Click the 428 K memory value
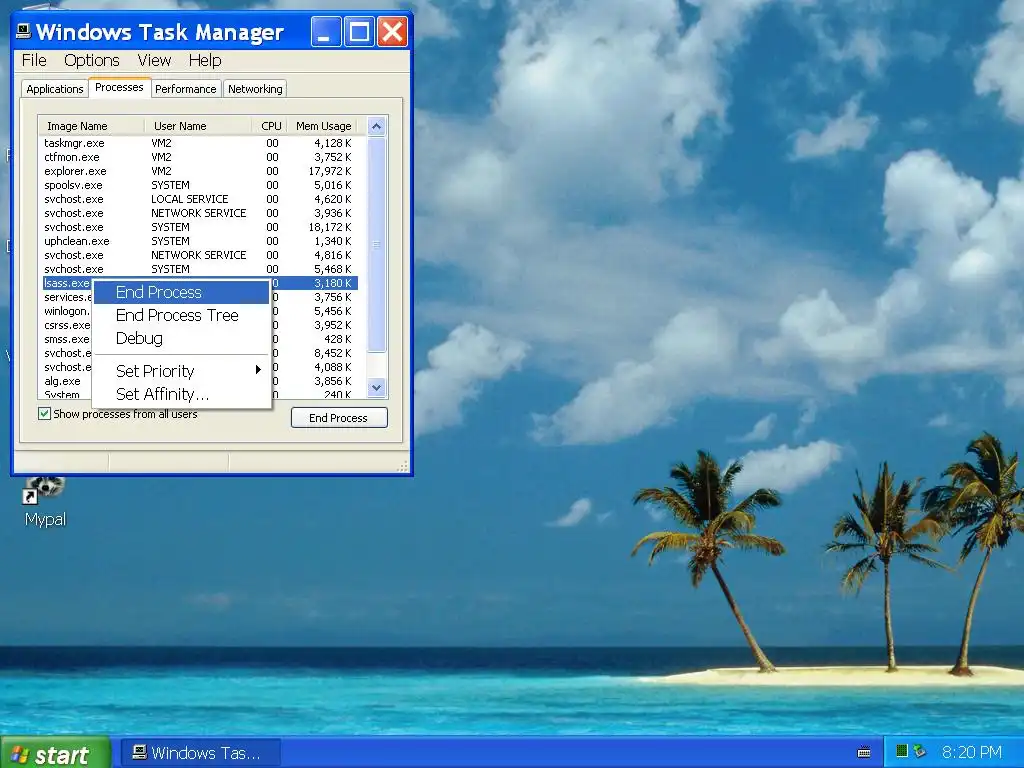Screen dimensions: 1024x768 (338, 339)
